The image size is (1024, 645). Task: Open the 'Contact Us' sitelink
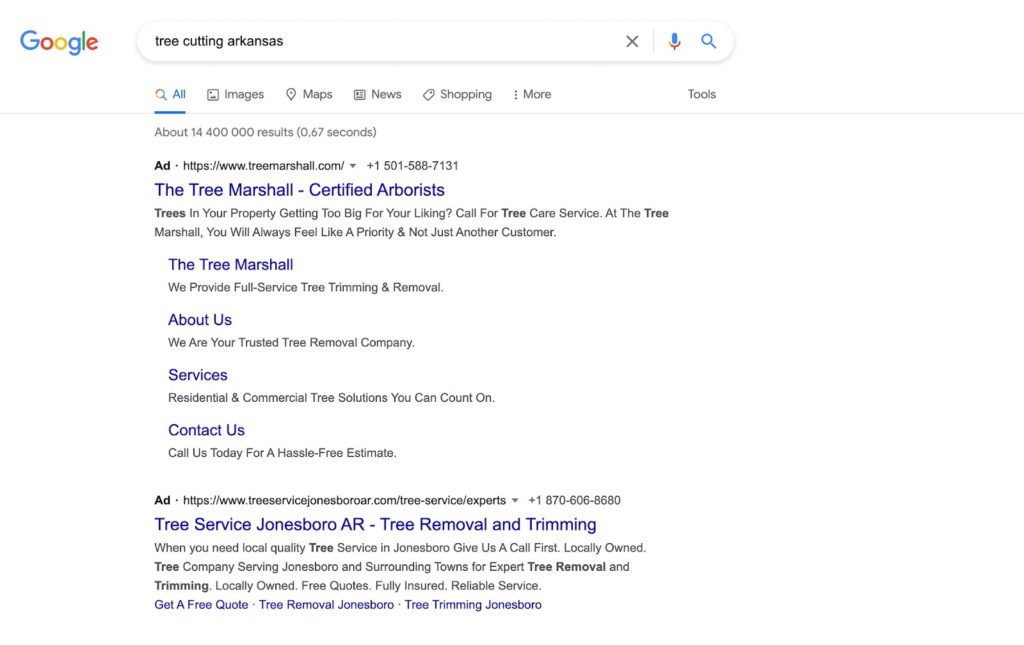tap(206, 430)
